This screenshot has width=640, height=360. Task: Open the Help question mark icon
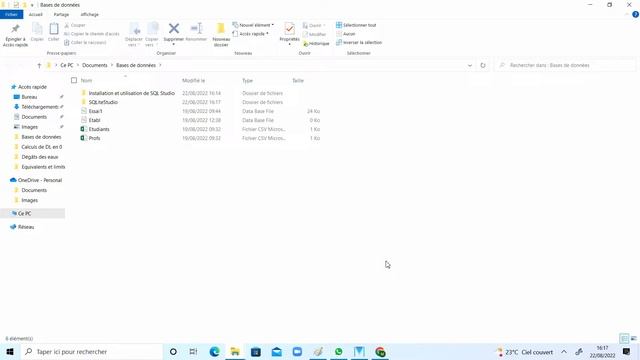pos(635,14)
